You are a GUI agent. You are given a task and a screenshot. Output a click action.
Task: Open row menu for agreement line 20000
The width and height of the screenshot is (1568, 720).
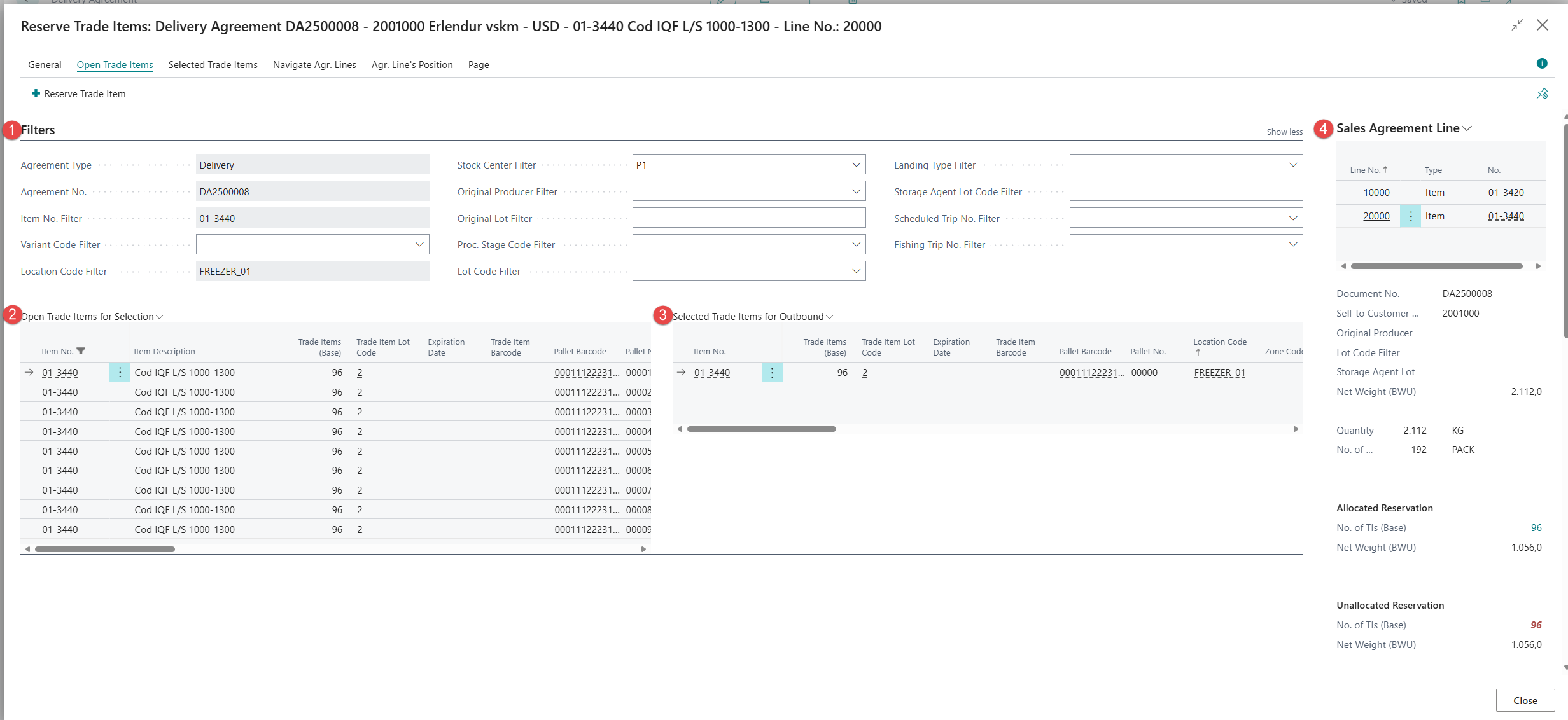coord(1410,216)
